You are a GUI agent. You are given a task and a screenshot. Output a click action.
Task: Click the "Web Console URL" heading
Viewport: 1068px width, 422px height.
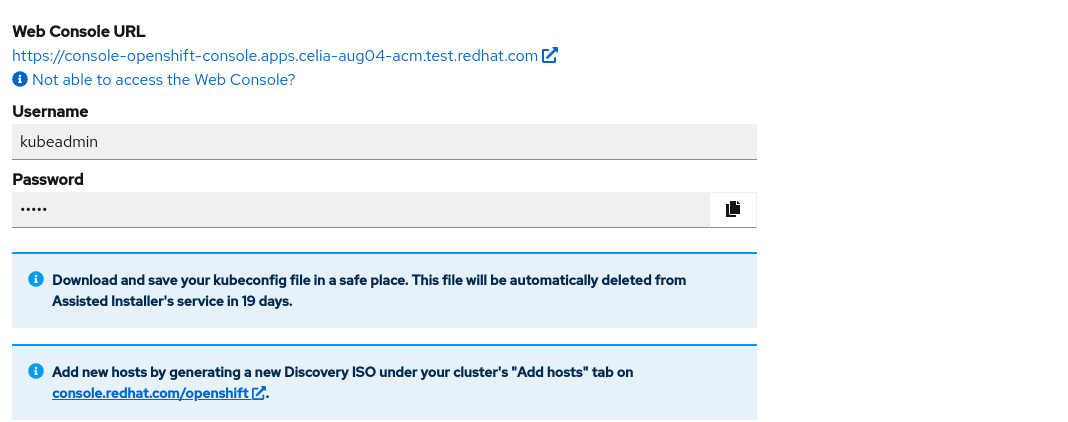[x=79, y=31]
